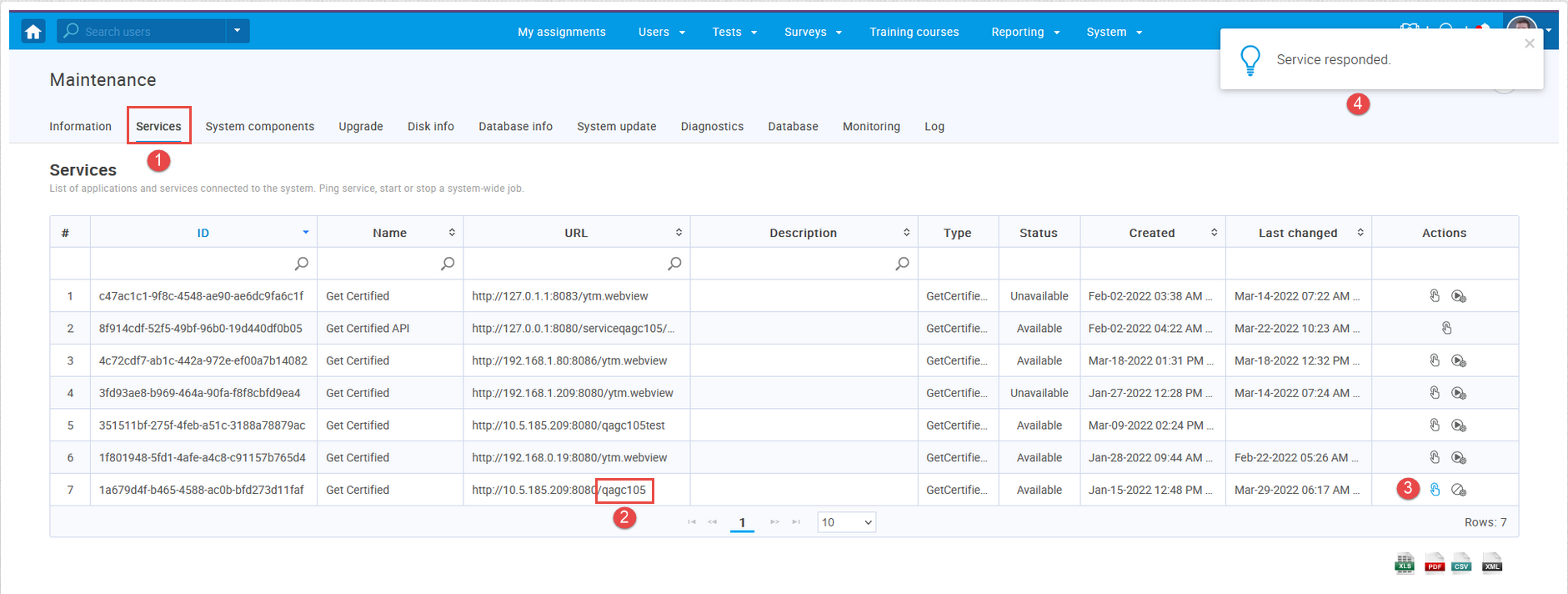1568x594 pixels.
Task: Expand the Users menu dropdown
Action: tap(661, 32)
